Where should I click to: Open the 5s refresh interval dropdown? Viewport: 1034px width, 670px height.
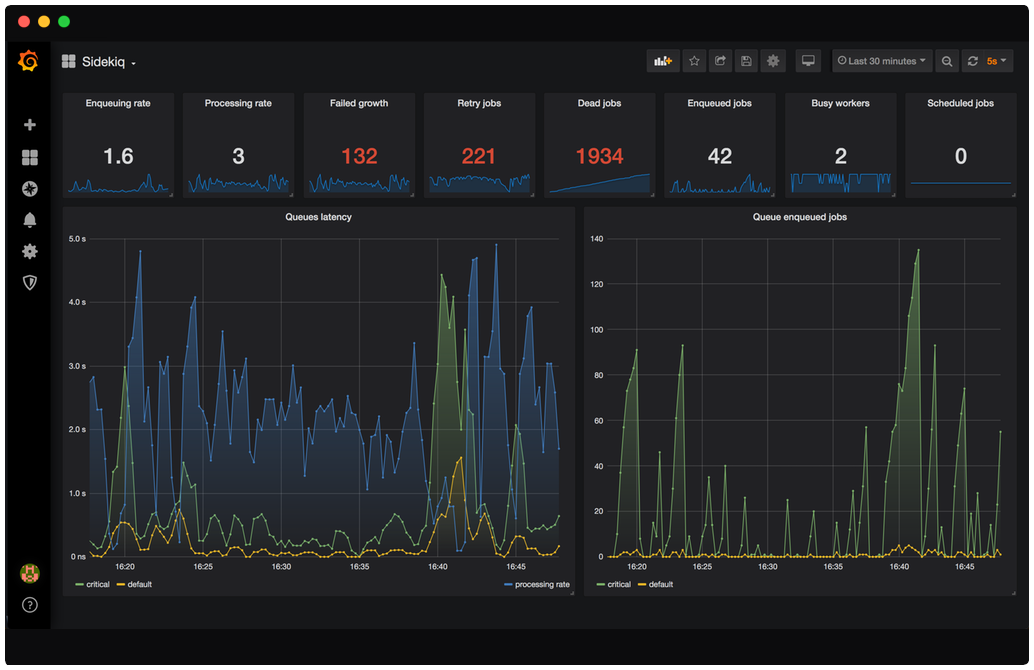coord(997,61)
